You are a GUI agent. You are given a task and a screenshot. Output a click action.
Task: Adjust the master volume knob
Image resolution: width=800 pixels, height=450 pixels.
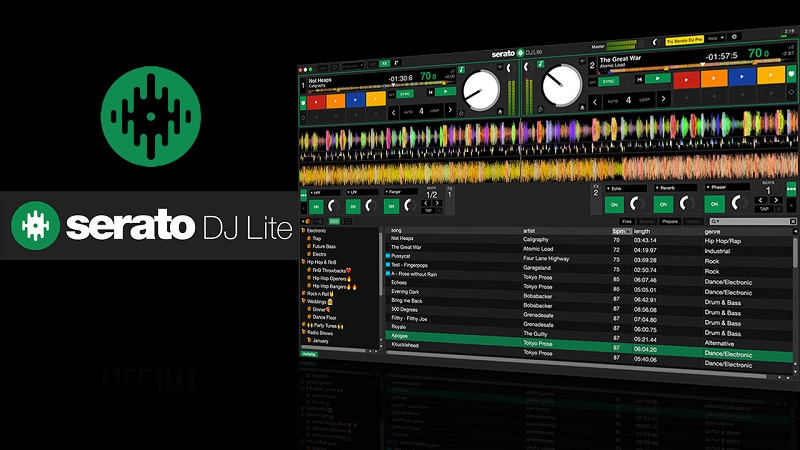[656, 42]
